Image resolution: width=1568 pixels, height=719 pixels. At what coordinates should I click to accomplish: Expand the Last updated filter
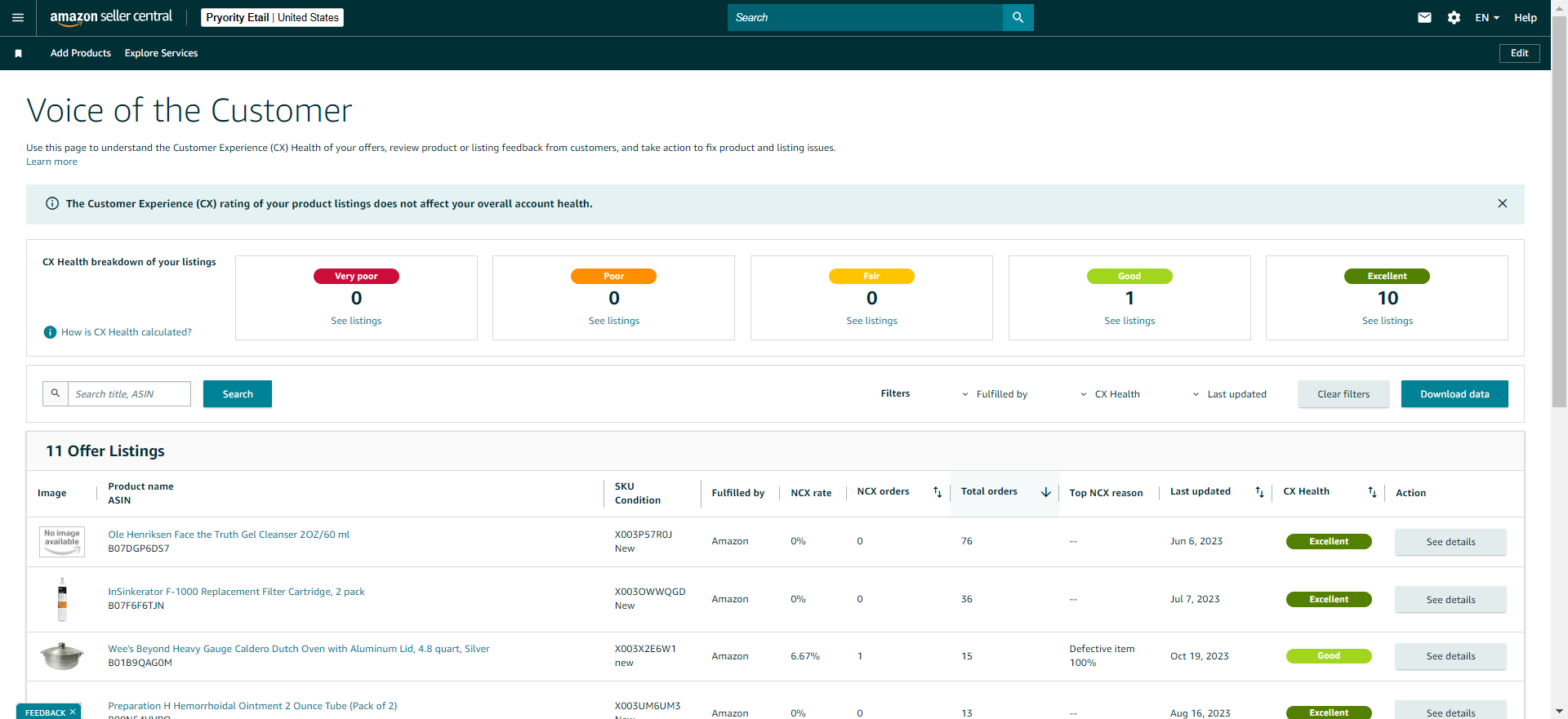tap(1229, 394)
